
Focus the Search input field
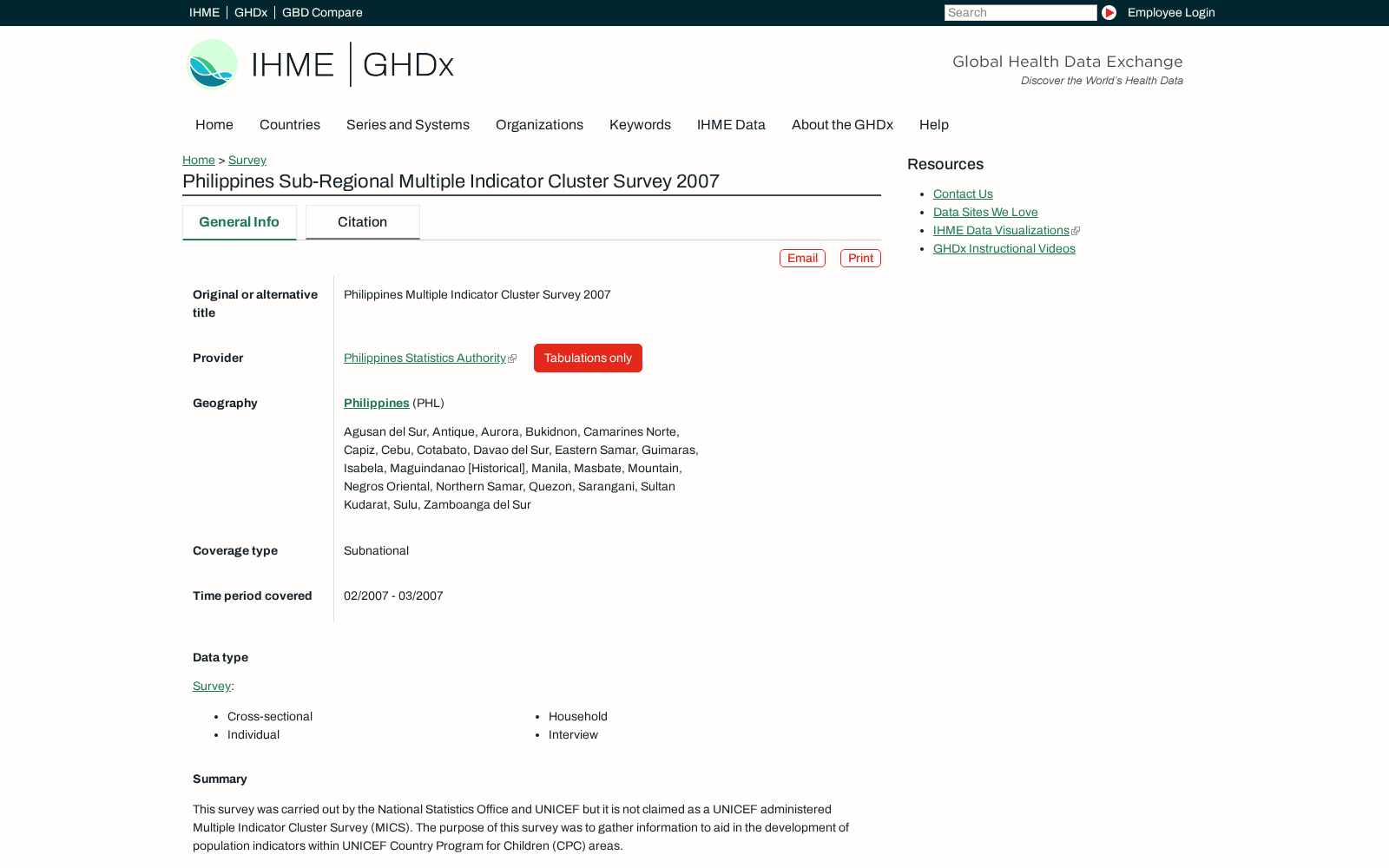[1020, 12]
